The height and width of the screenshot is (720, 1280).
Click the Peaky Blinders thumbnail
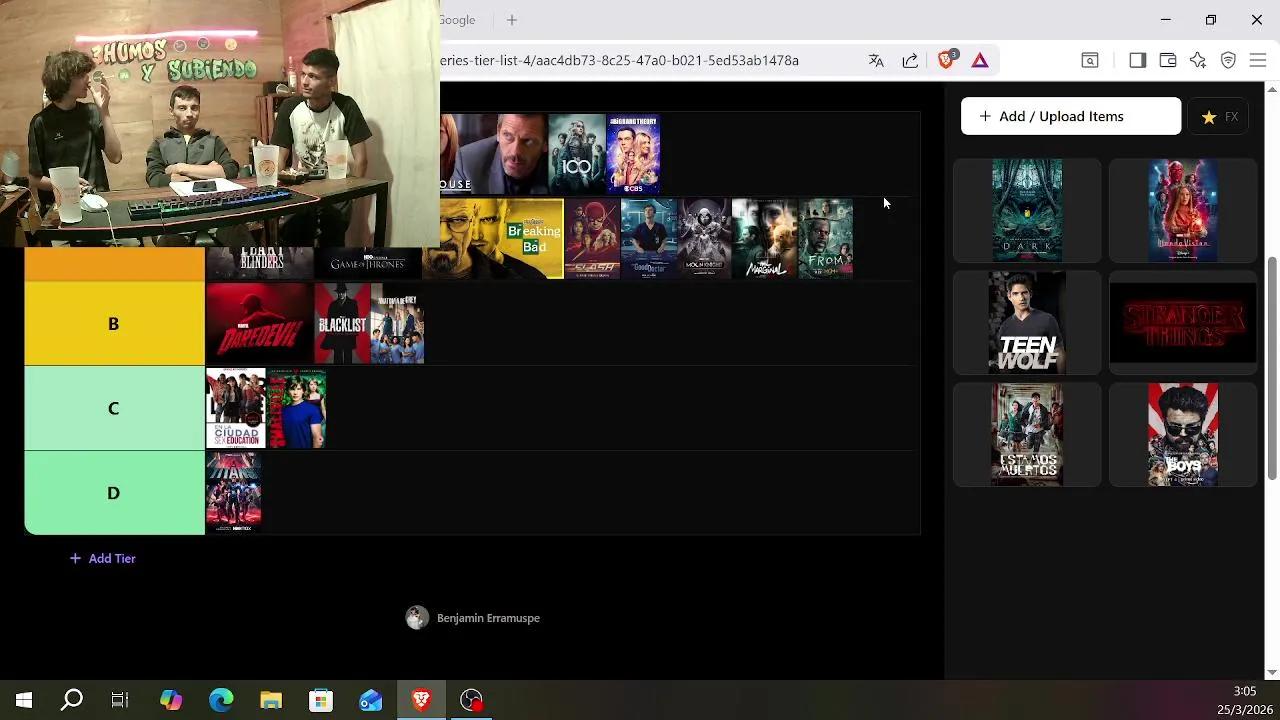[260, 262]
